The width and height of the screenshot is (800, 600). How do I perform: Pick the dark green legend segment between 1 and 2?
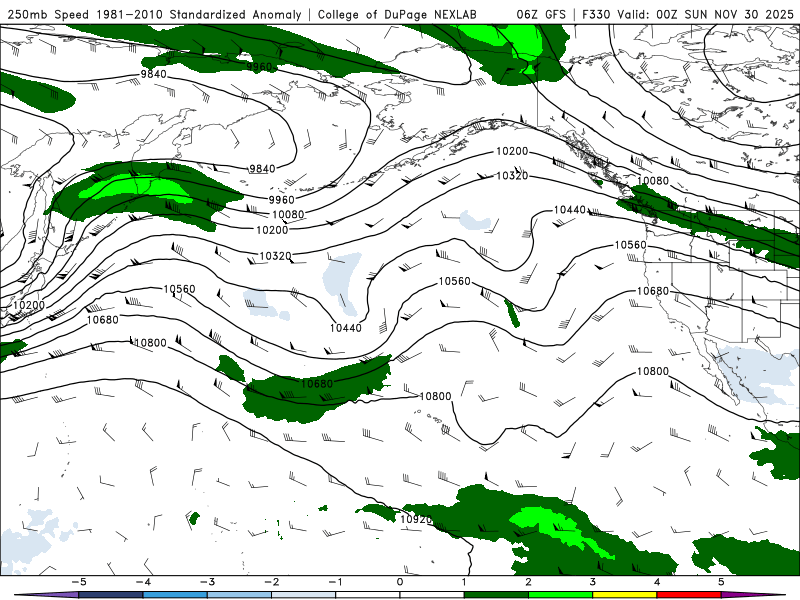pos(496,595)
